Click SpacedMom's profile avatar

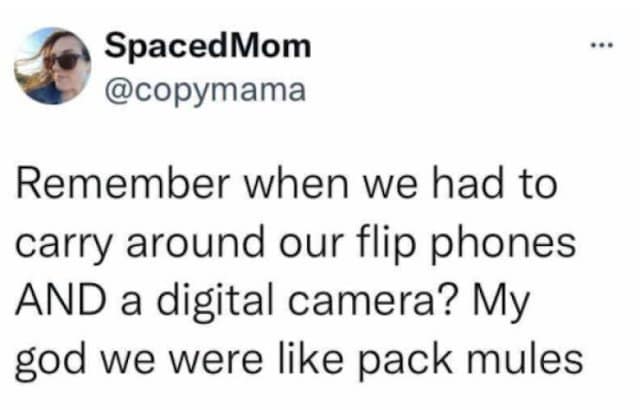[x=53, y=66]
